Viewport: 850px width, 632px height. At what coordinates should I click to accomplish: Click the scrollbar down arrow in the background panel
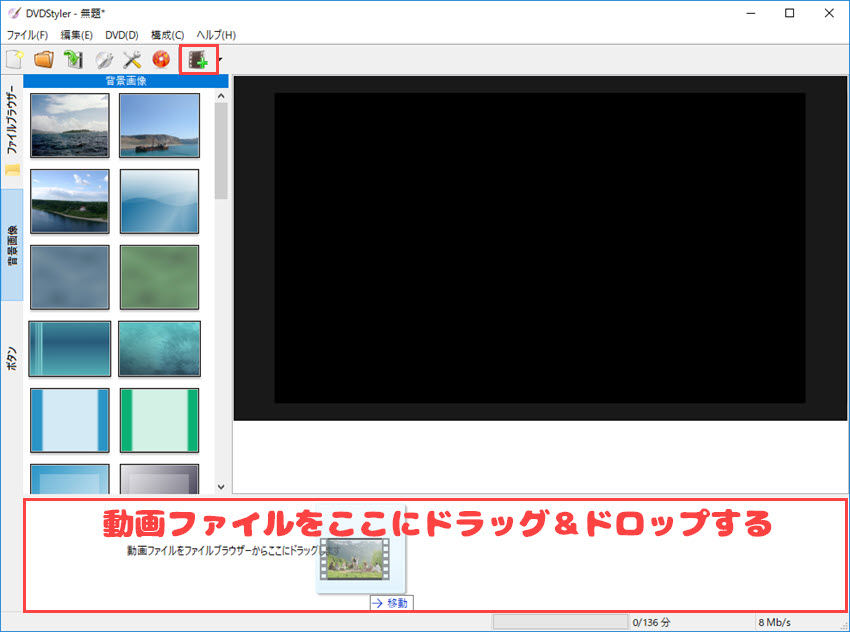pos(221,486)
